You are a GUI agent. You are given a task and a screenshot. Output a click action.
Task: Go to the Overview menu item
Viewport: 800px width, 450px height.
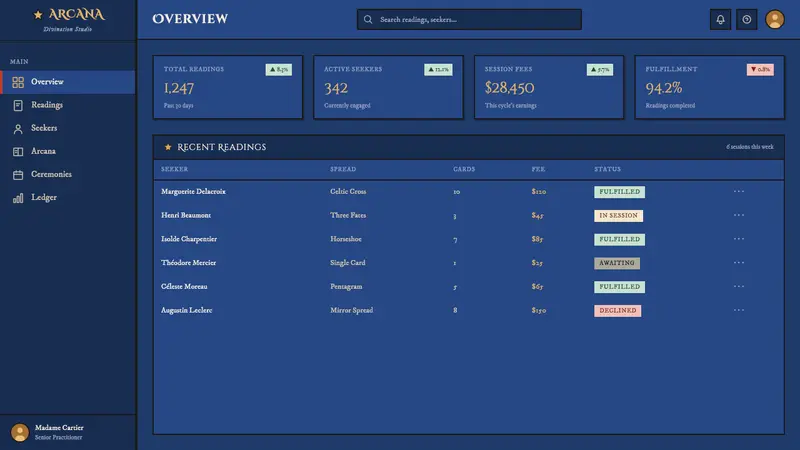68,82
